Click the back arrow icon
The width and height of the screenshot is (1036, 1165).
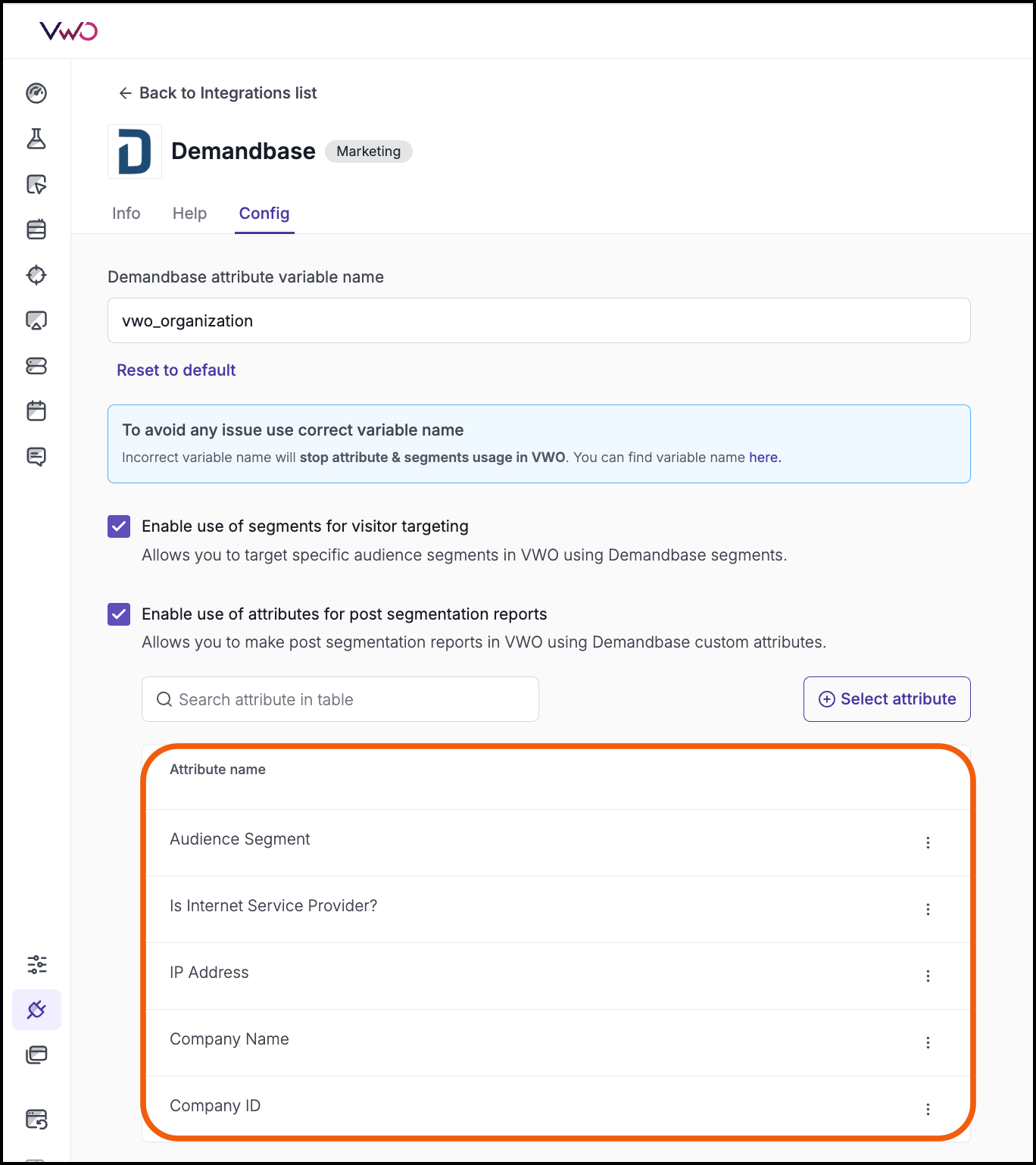[x=126, y=93]
